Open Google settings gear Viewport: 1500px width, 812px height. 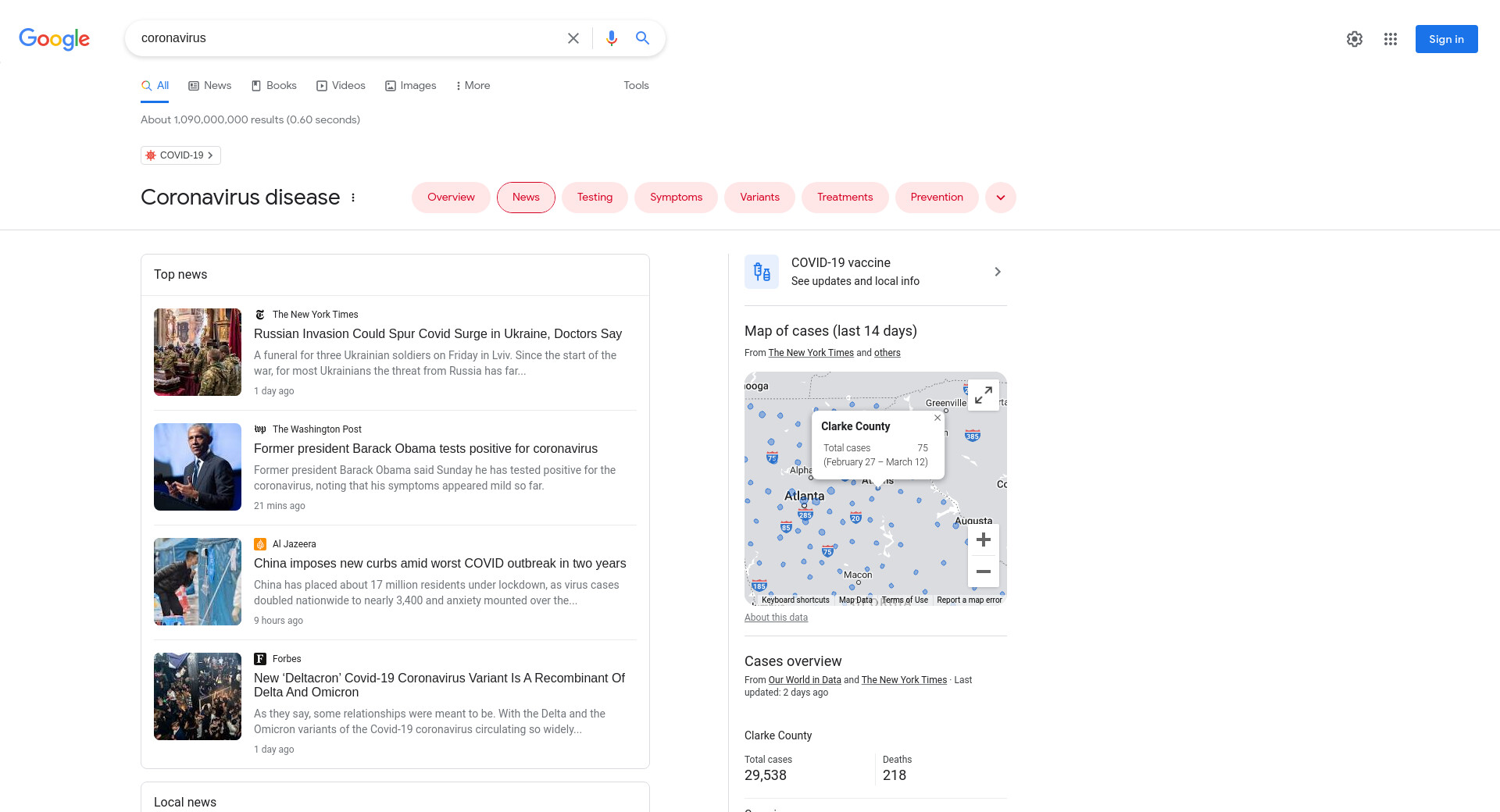point(1354,39)
